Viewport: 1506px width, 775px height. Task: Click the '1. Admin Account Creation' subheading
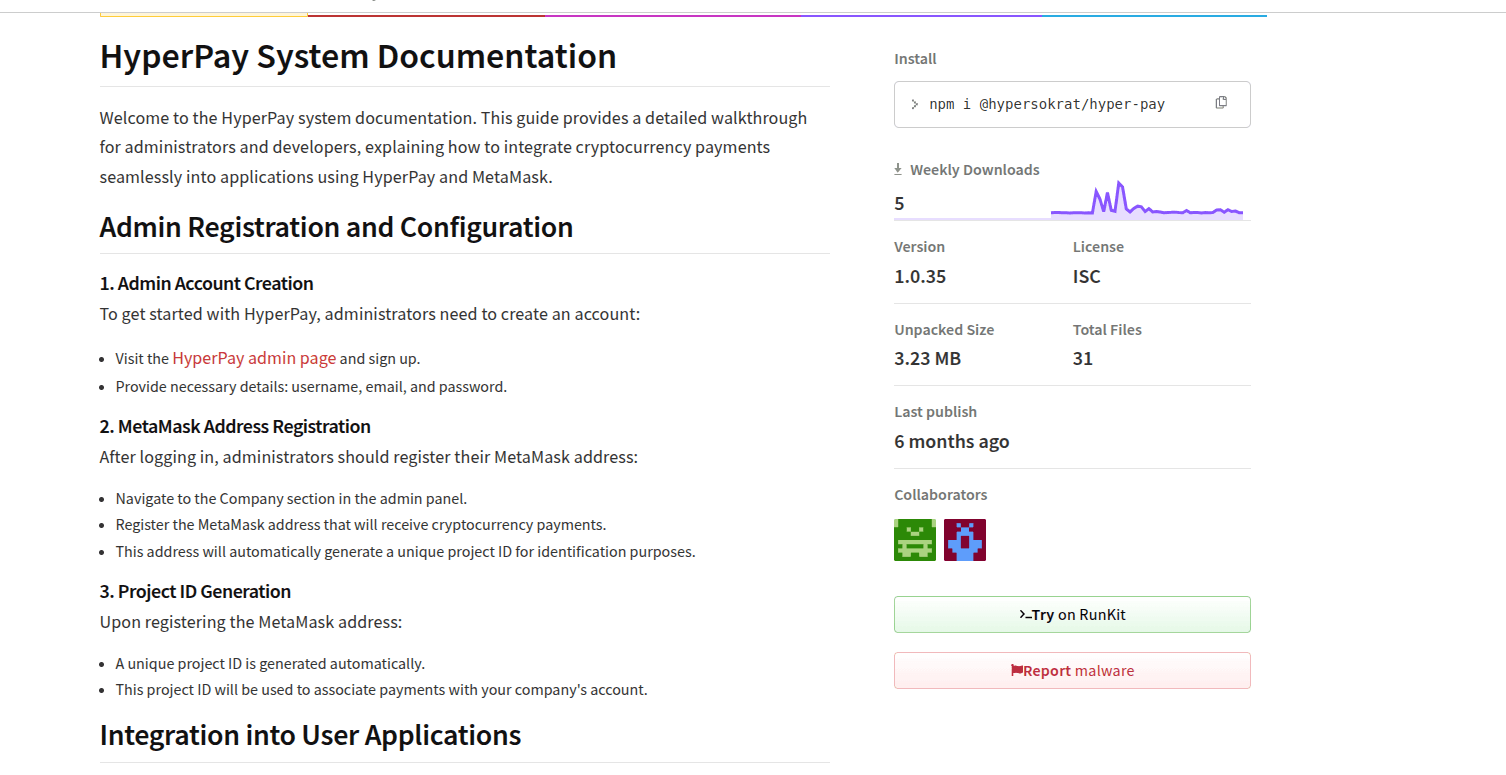coord(207,284)
